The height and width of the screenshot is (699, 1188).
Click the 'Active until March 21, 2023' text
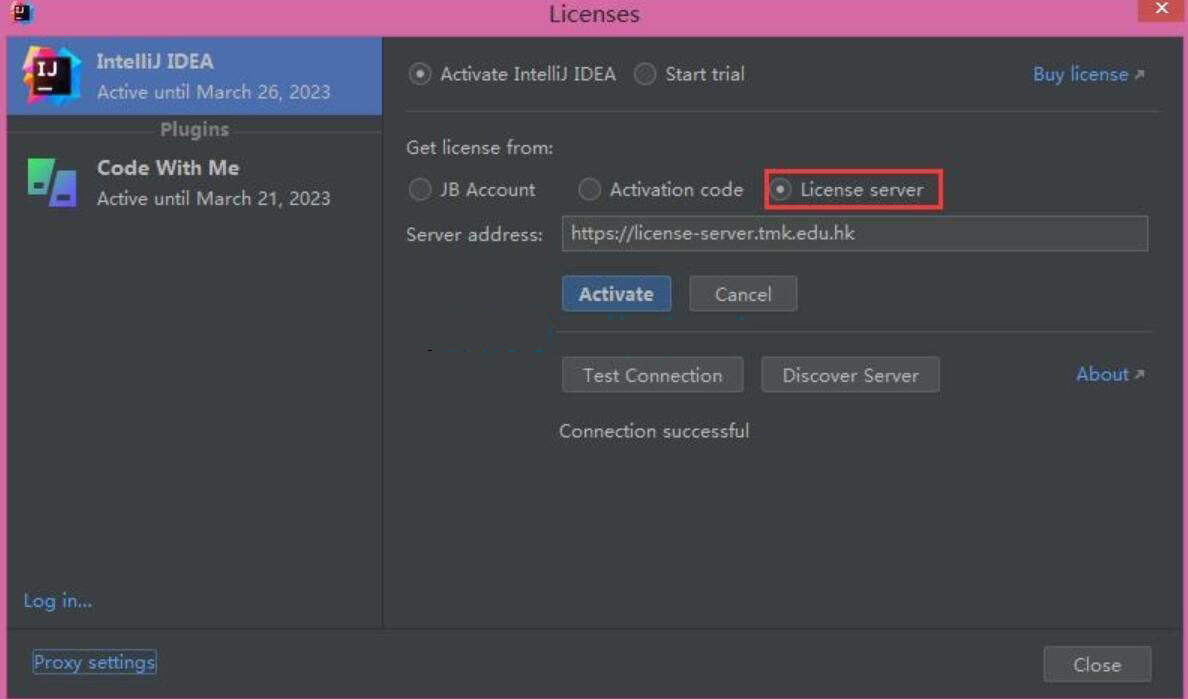[214, 198]
